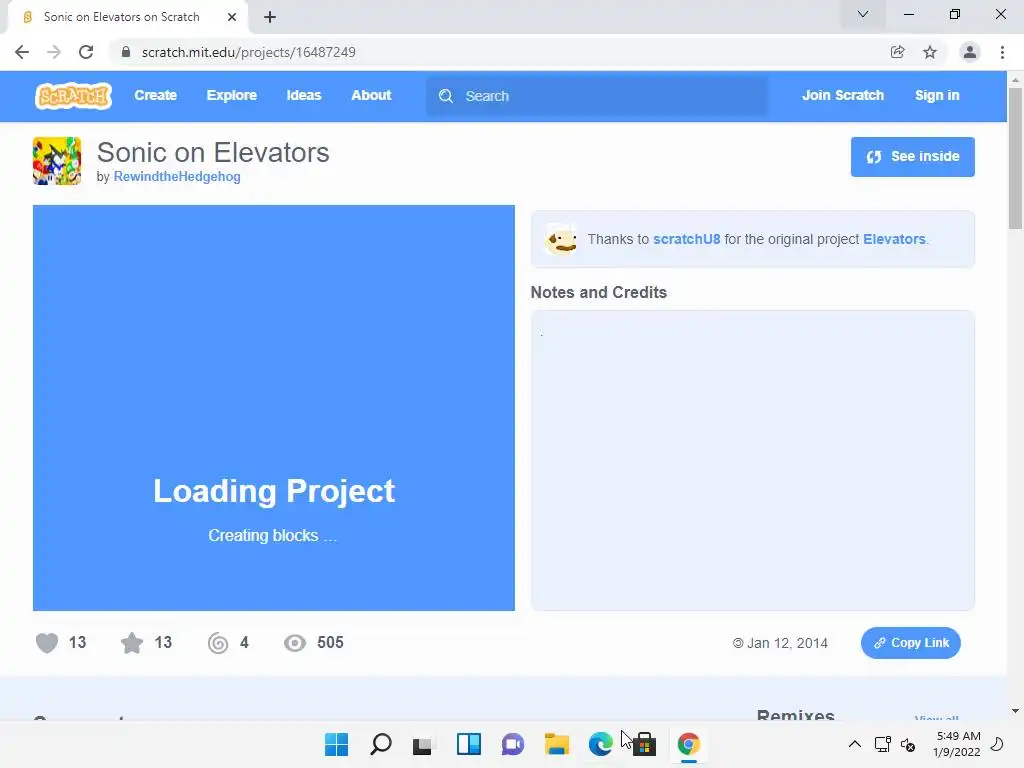Share this page using the share icon
The width and height of the screenshot is (1024, 768).
[897, 52]
